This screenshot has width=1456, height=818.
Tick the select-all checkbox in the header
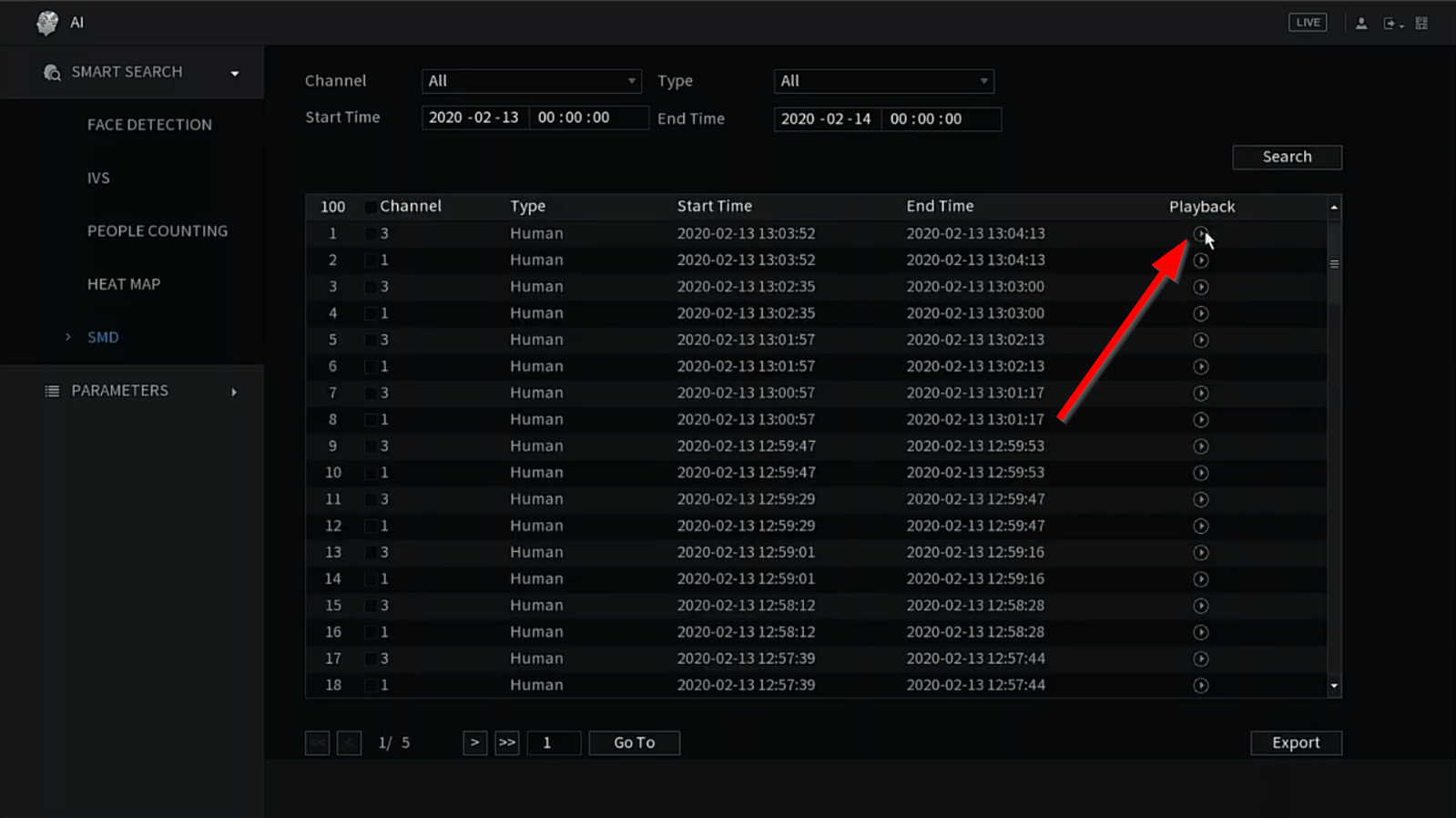coord(371,207)
